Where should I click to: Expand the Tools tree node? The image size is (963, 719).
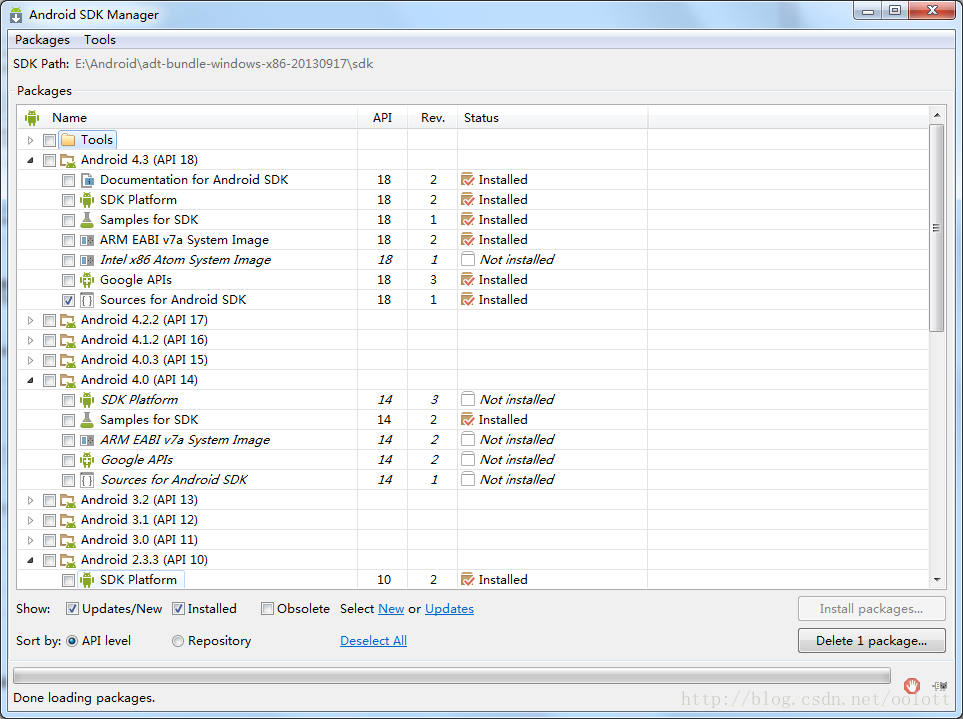point(30,141)
